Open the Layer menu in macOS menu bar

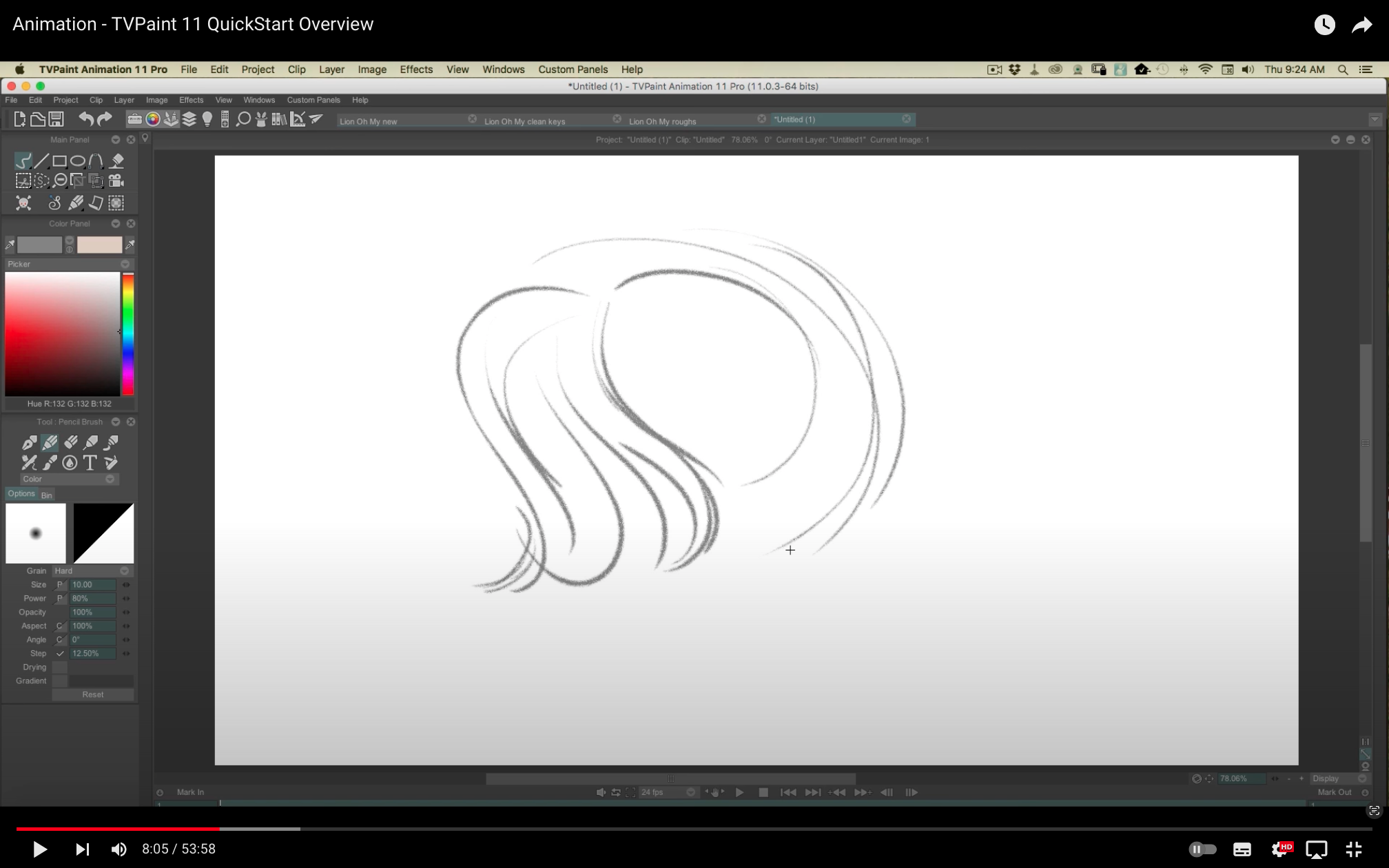[x=331, y=69]
